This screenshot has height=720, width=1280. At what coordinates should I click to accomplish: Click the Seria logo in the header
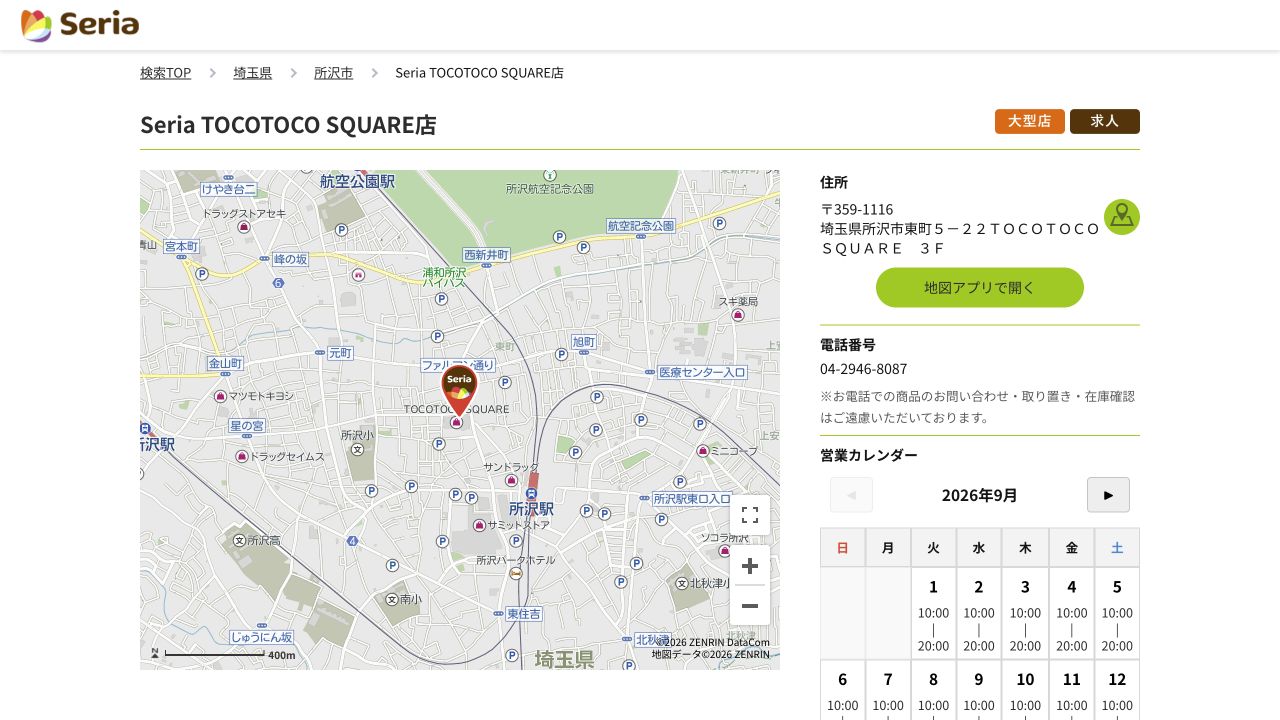80,25
